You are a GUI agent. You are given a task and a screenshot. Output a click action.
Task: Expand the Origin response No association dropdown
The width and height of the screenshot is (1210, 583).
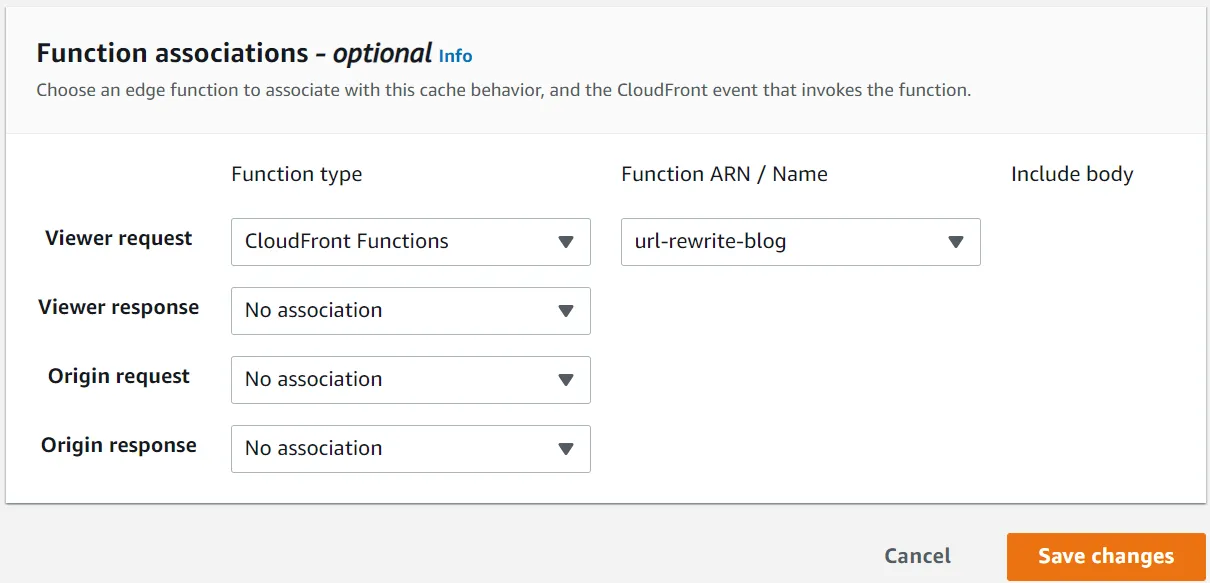pos(410,449)
